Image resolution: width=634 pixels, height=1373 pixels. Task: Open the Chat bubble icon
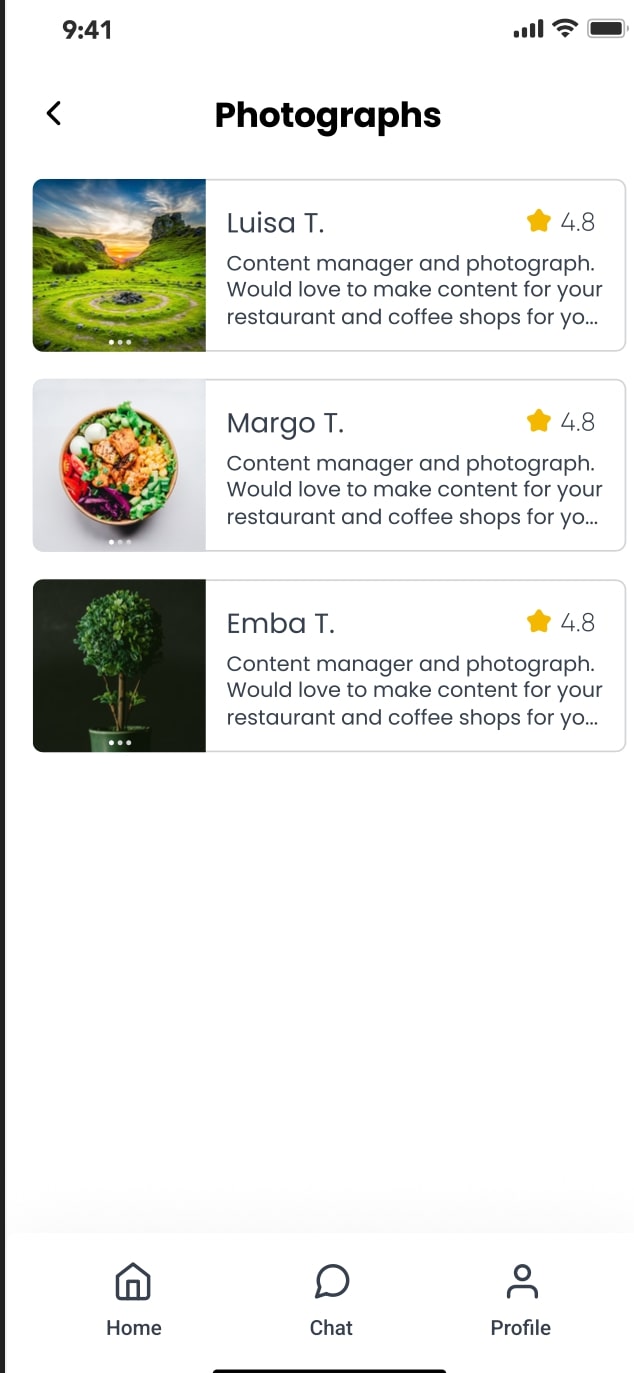click(331, 1281)
